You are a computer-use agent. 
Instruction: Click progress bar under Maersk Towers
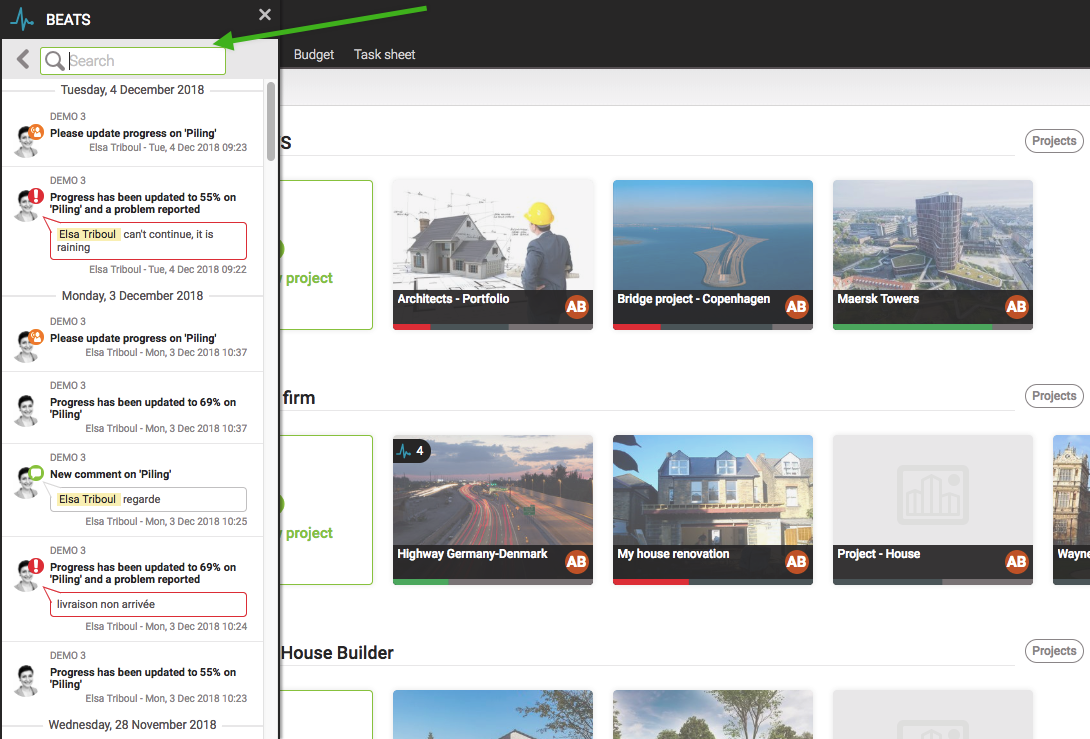[933, 327]
